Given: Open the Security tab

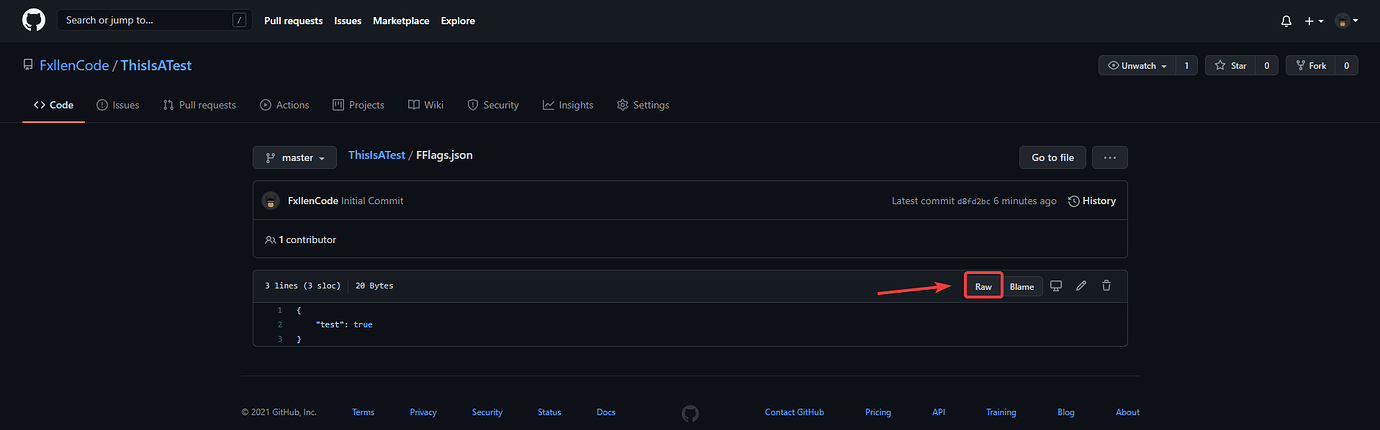Looking at the screenshot, I should tap(493, 105).
